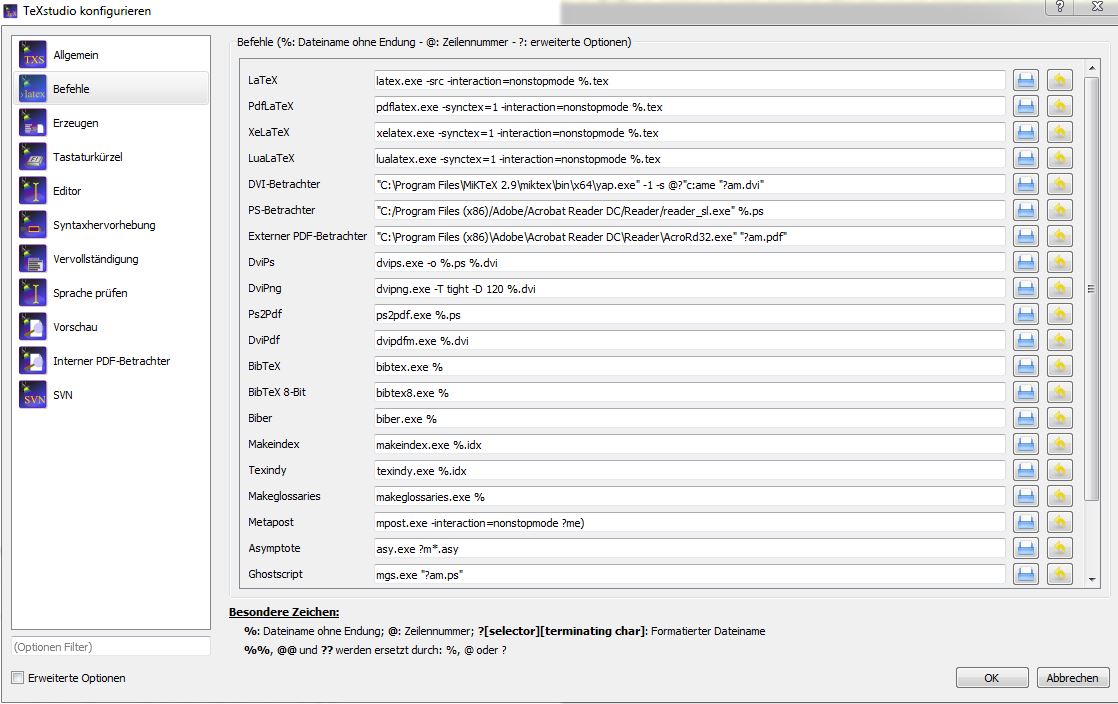Select the Befehle category

coord(111,88)
